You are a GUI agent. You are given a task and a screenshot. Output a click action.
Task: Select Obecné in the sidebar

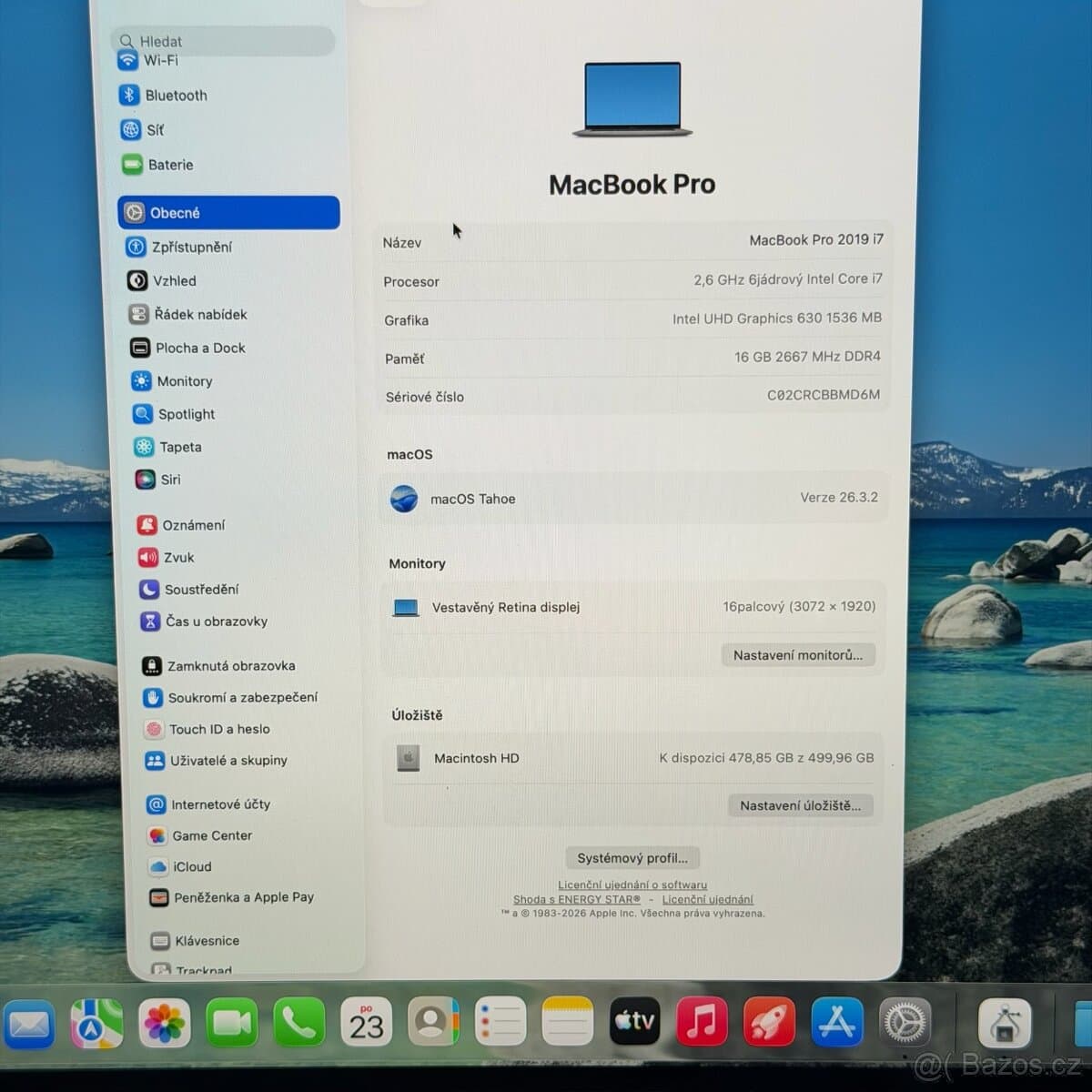[228, 212]
